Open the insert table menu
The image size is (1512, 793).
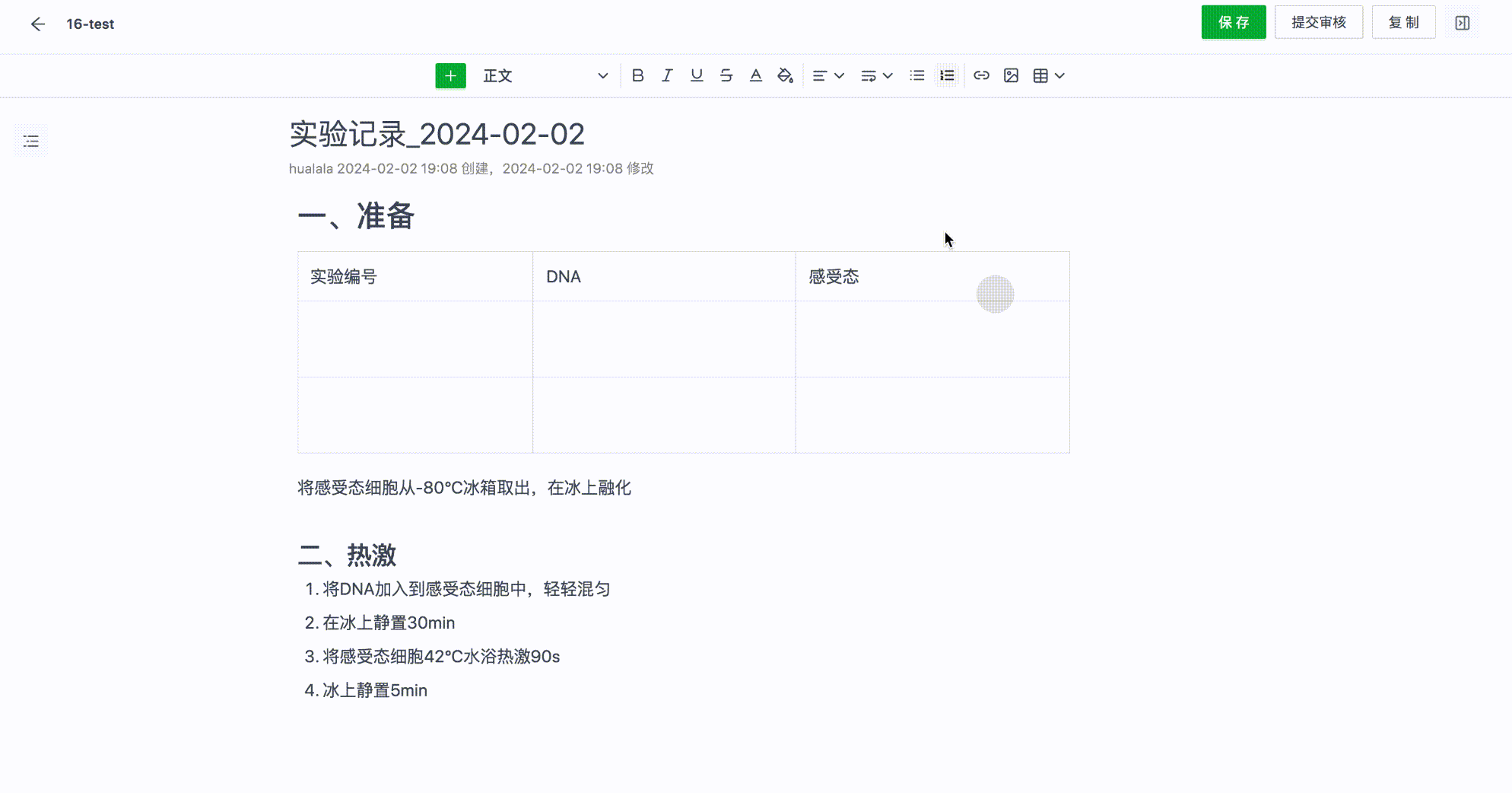[1048, 75]
